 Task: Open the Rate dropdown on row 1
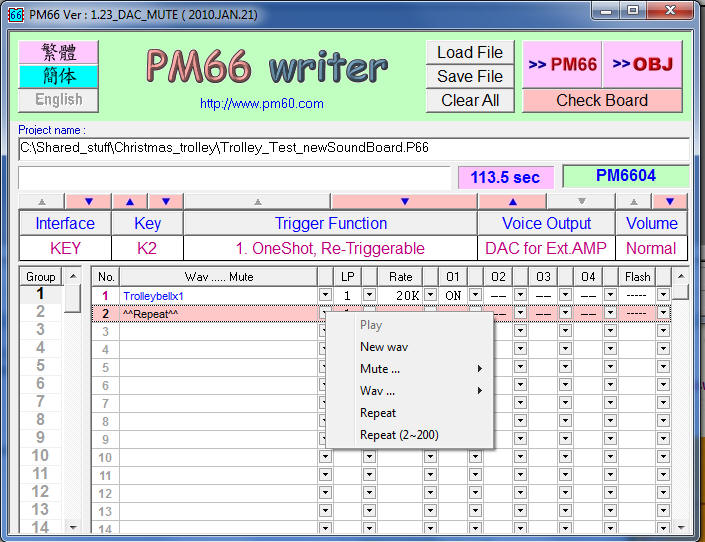click(x=430, y=295)
